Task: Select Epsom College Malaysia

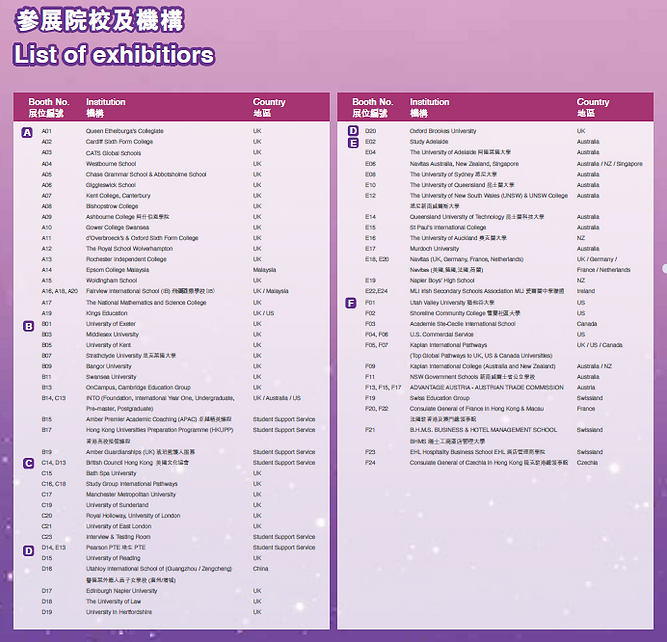Action: point(117,270)
